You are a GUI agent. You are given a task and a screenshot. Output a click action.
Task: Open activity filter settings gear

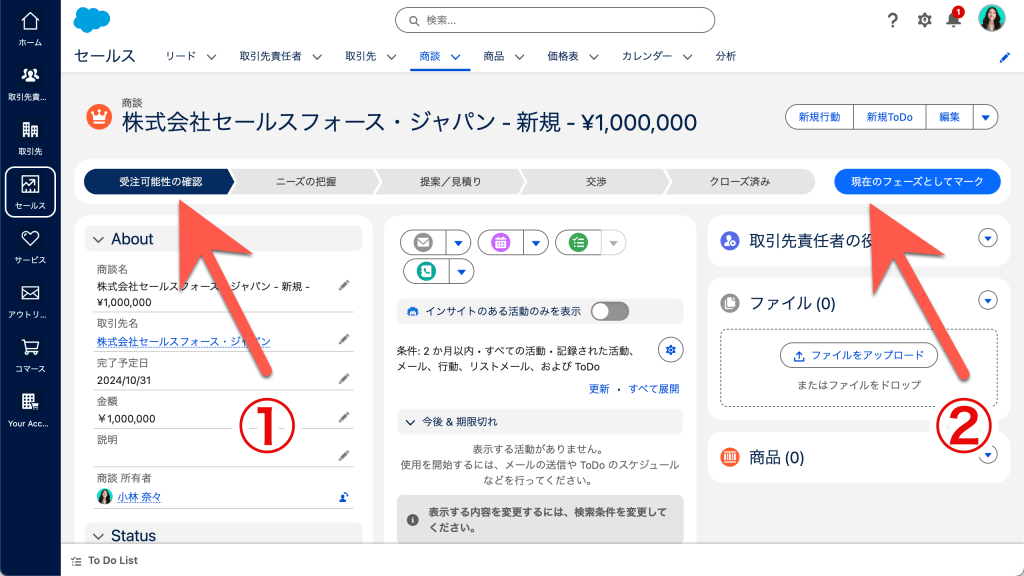(x=671, y=350)
